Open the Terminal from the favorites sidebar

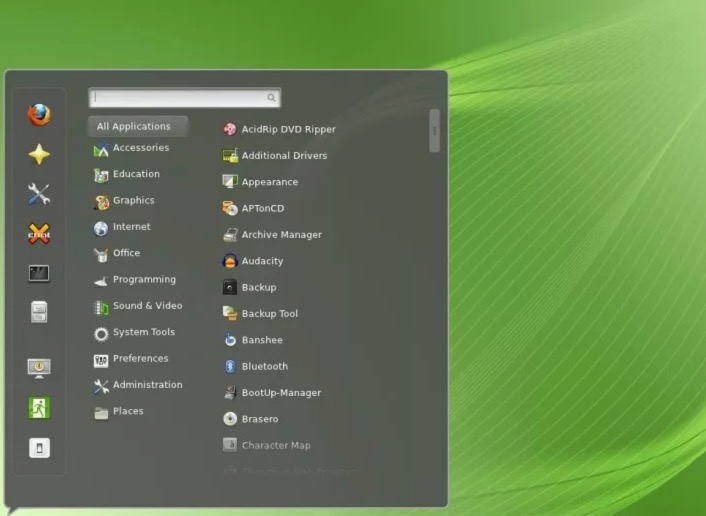coord(39,273)
